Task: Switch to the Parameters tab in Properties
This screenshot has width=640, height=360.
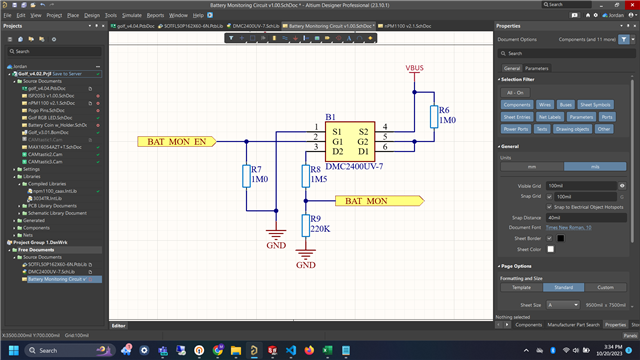Action: point(536,68)
